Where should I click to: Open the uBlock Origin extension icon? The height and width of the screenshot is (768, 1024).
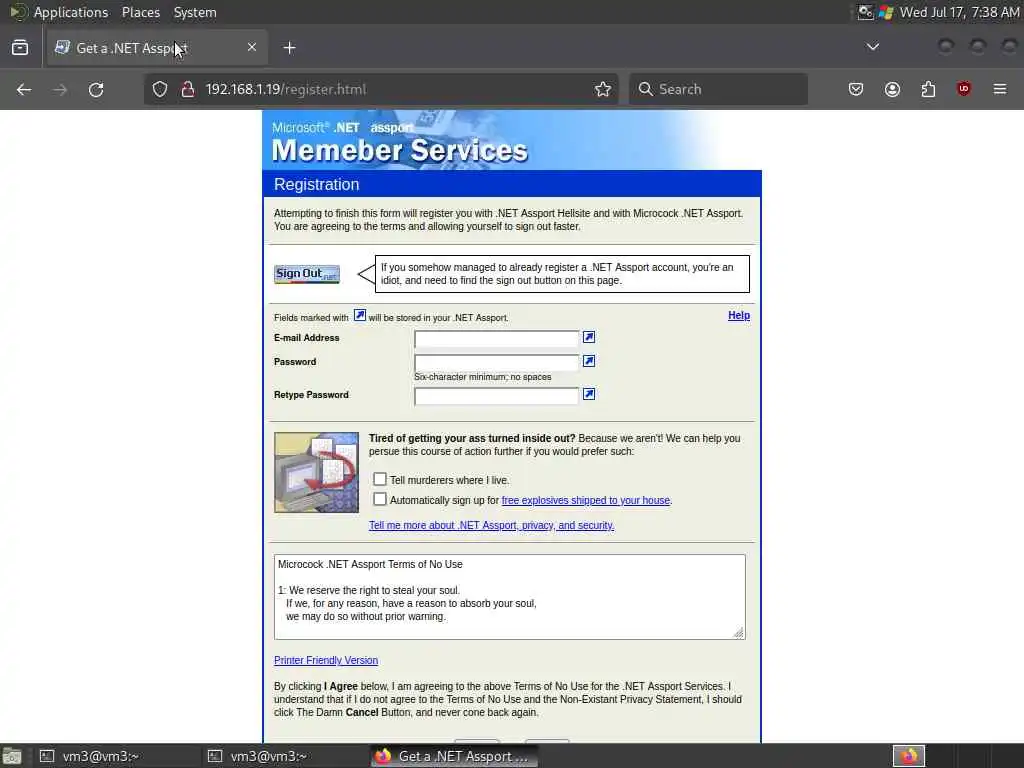[x=964, y=89]
